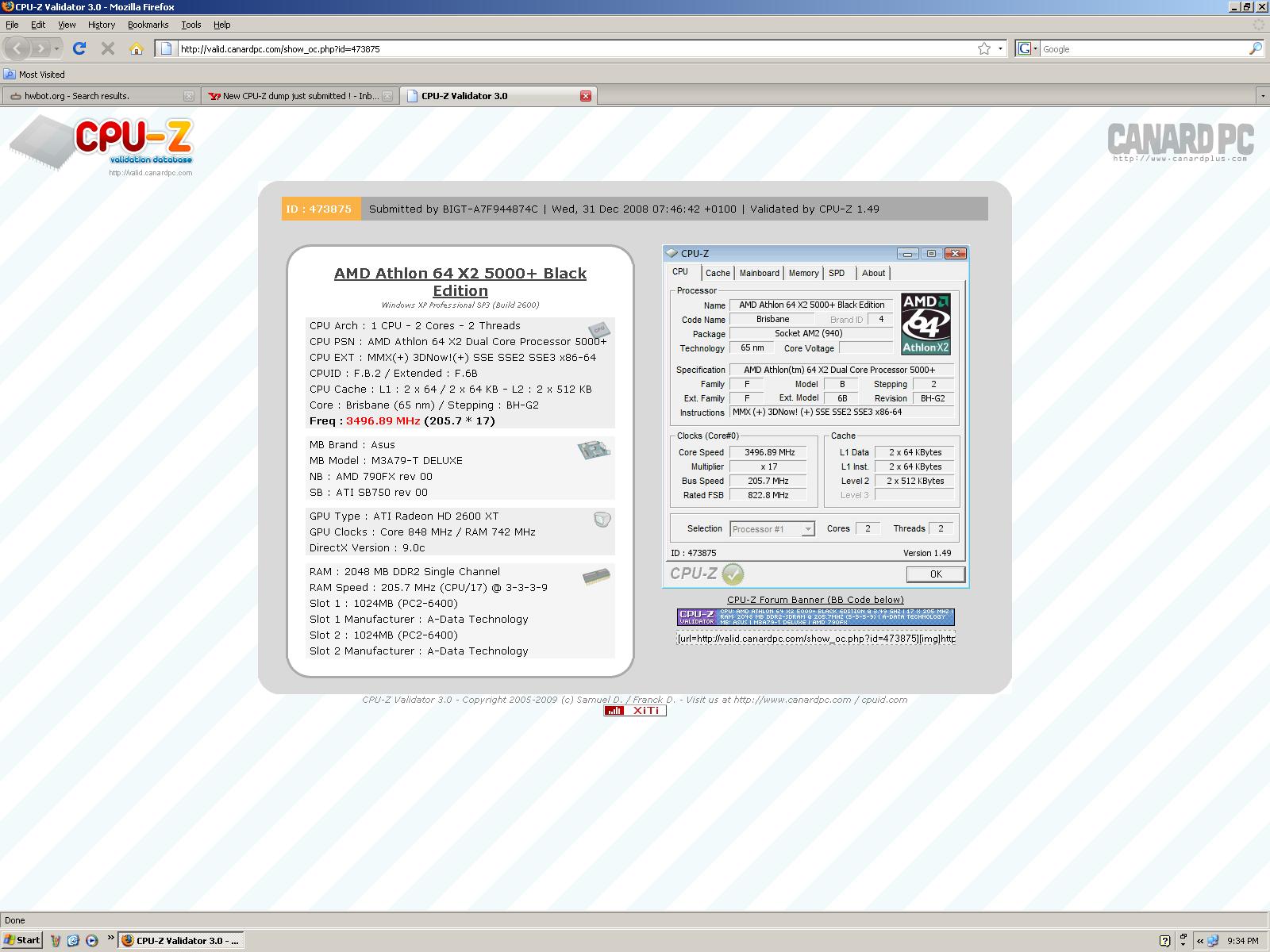Click the motherboard icon beside MB Brand

click(x=594, y=450)
